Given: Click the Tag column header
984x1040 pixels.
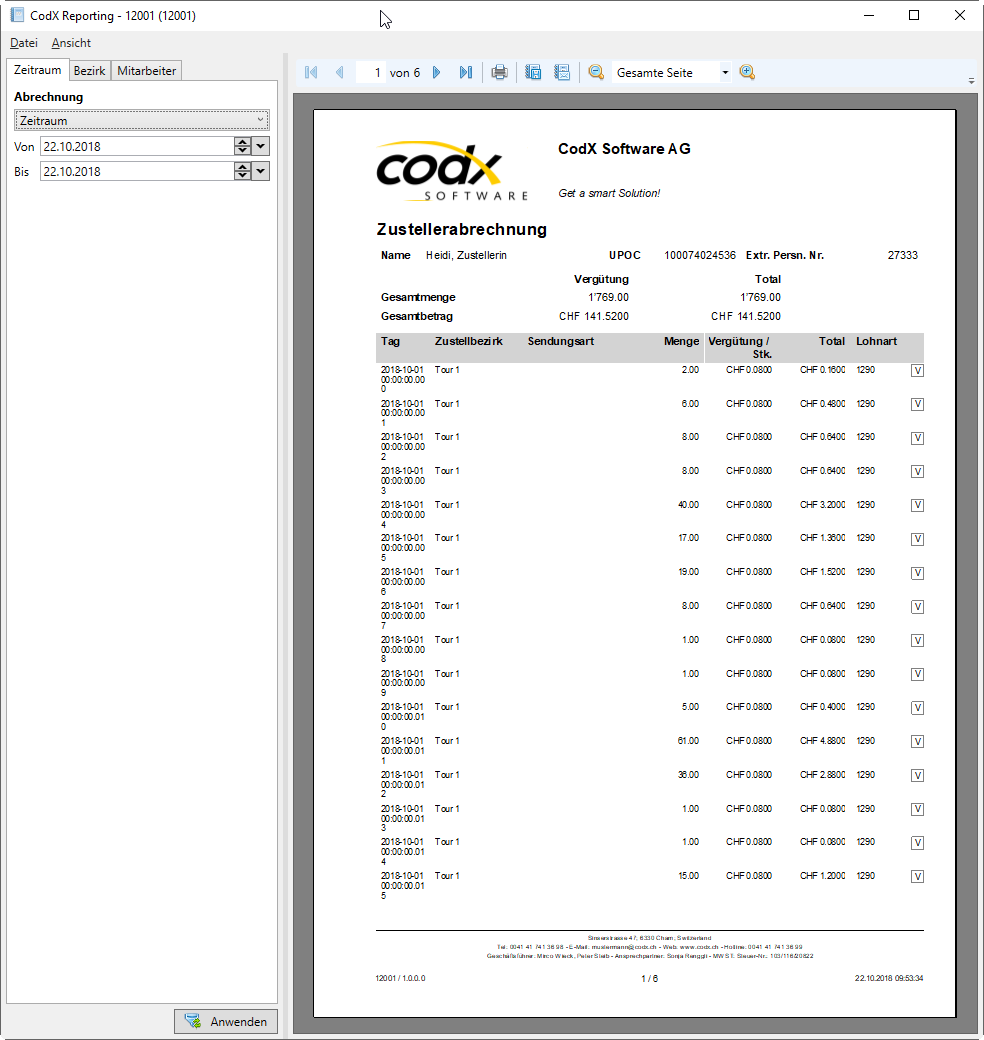Looking at the screenshot, I should click(391, 341).
